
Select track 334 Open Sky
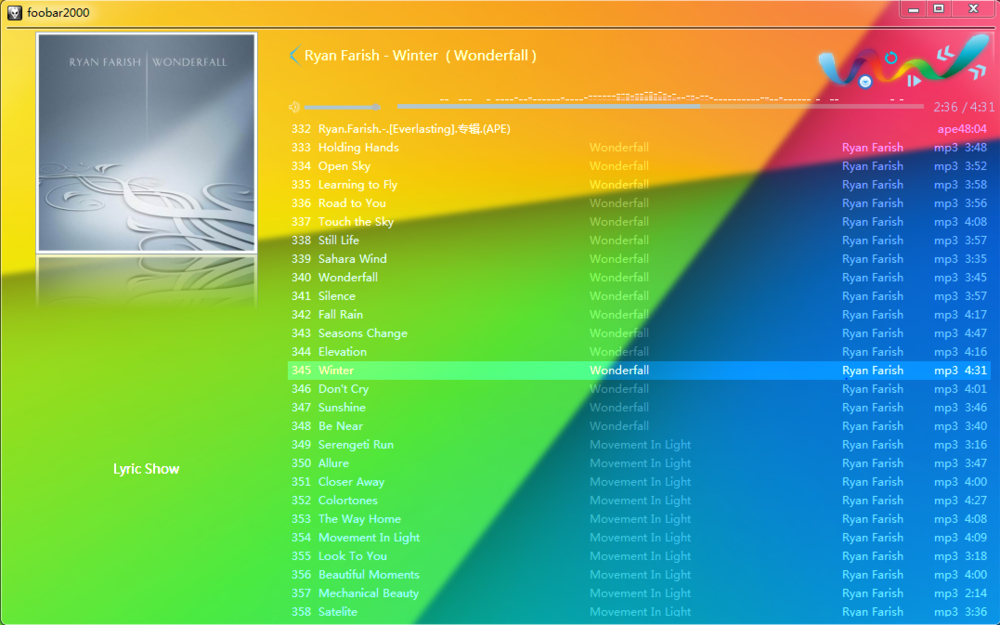(x=640, y=166)
